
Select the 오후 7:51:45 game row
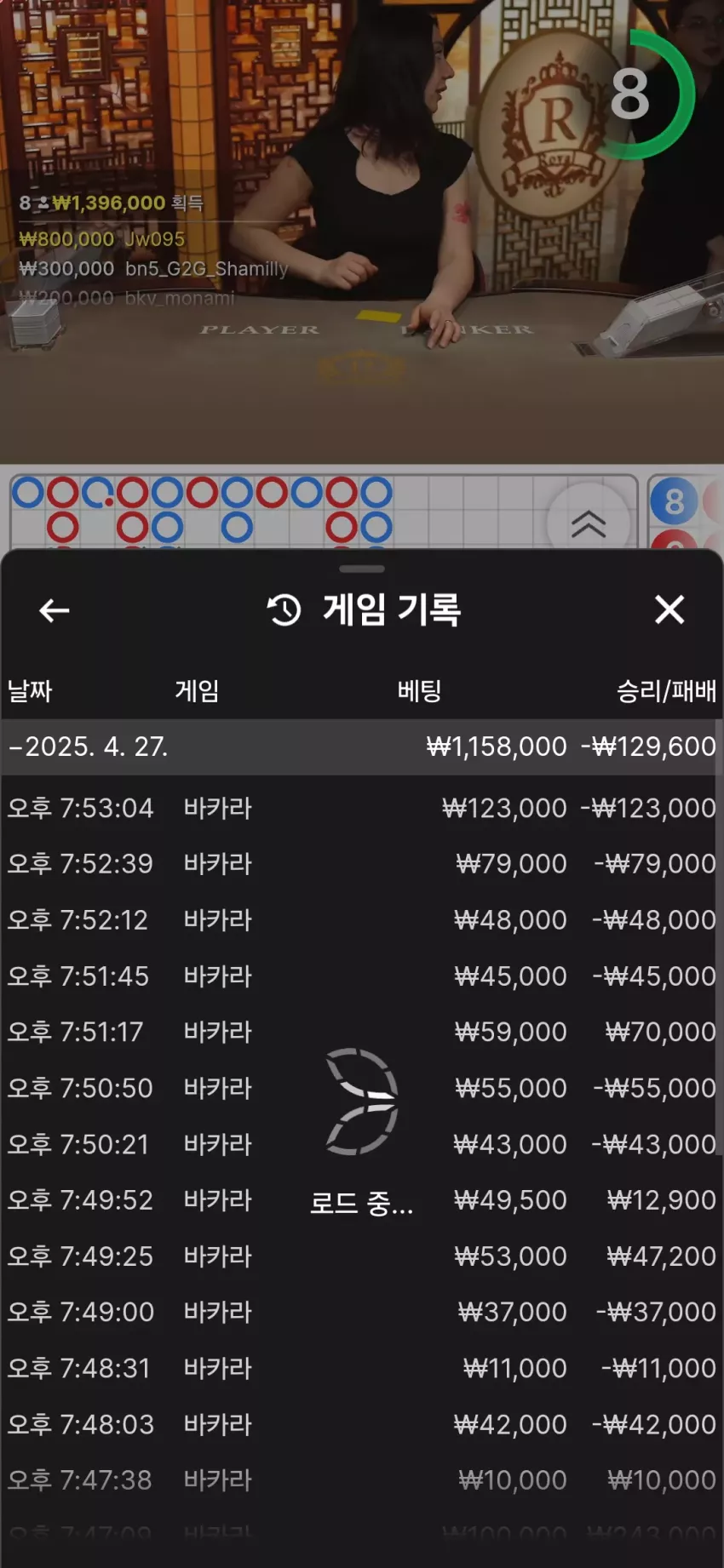coord(362,976)
